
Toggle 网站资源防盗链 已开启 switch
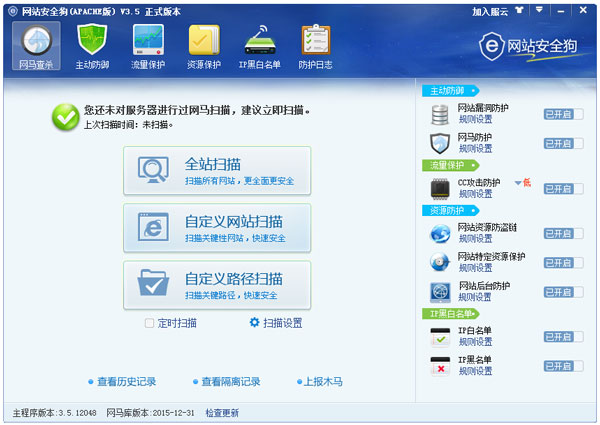coord(563,233)
